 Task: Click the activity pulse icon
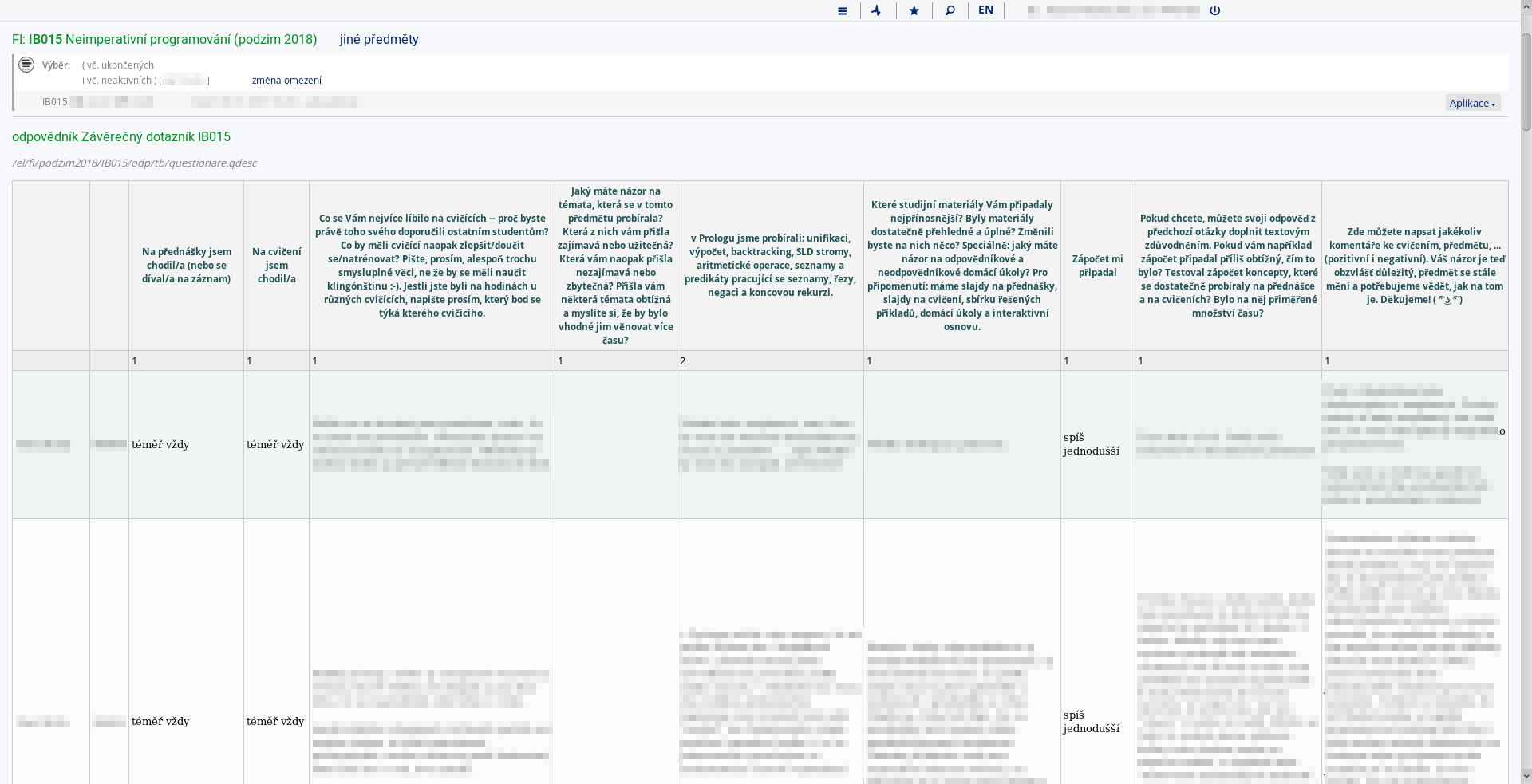coord(877,10)
